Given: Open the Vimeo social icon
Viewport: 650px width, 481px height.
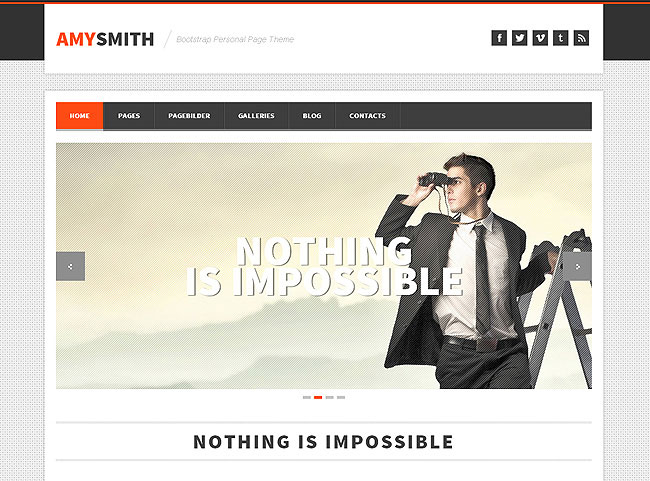Looking at the screenshot, I should coord(540,38).
